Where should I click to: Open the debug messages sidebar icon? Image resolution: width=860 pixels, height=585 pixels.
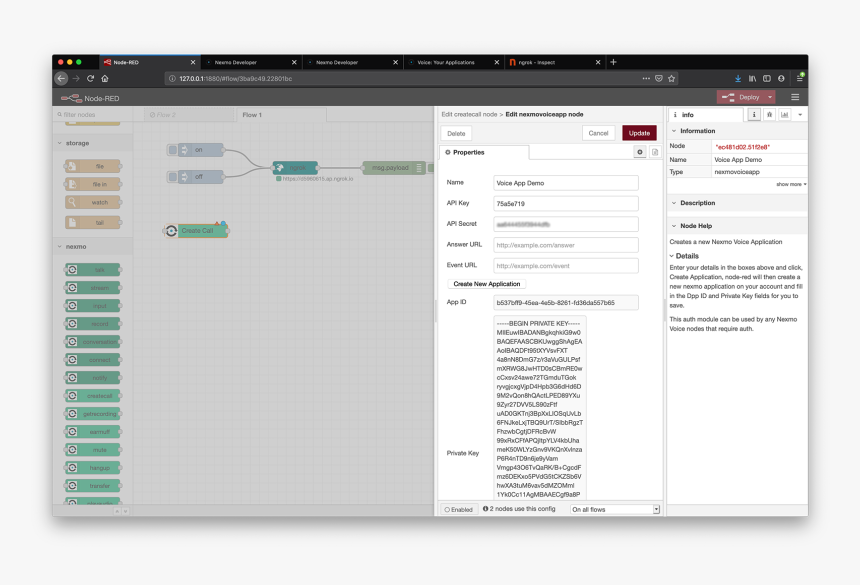[x=770, y=115]
